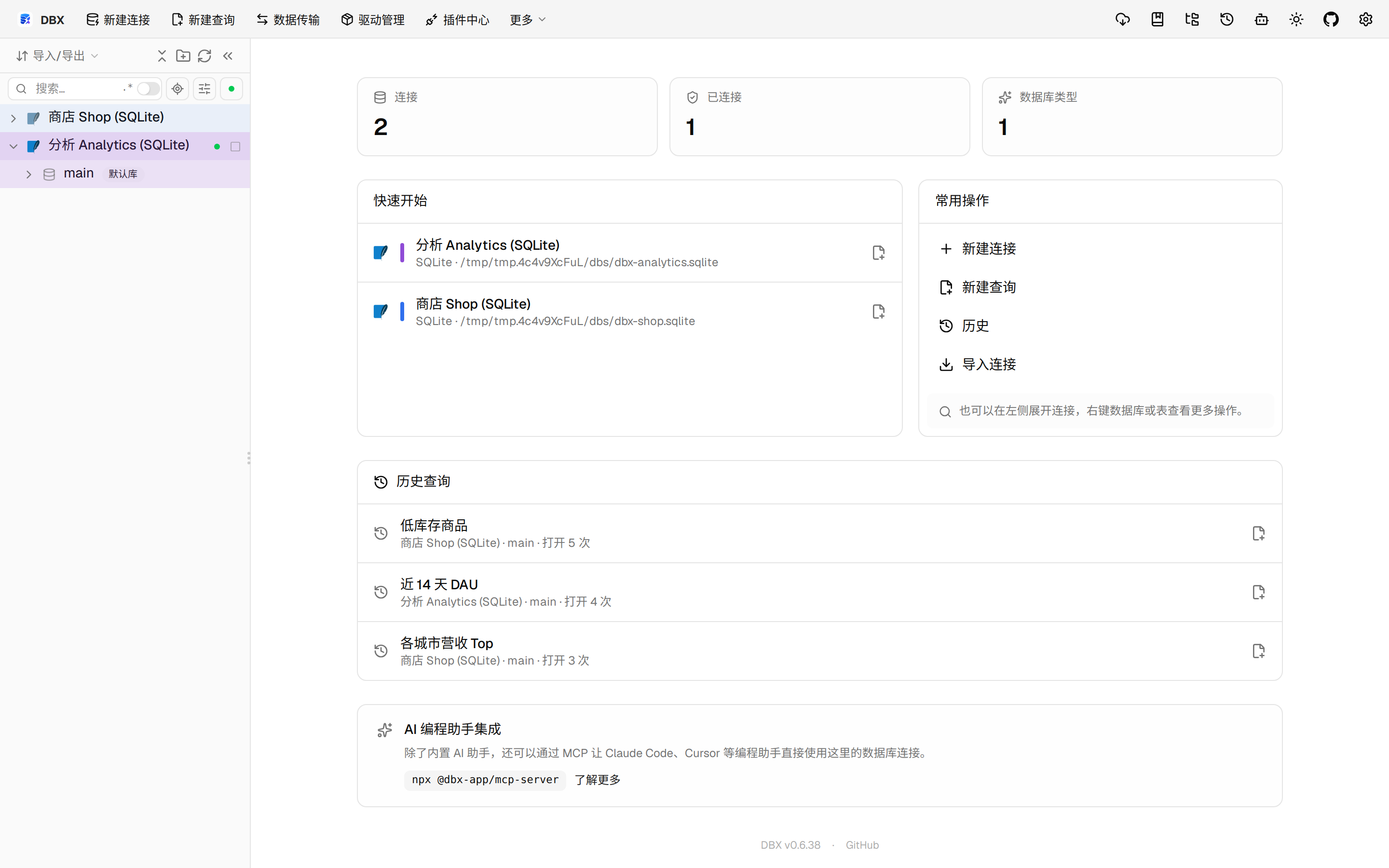Image resolution: width=1389 pixels, height=868 pixels.
Task: Toggle the regex search switch
Action: click(148, 88)
